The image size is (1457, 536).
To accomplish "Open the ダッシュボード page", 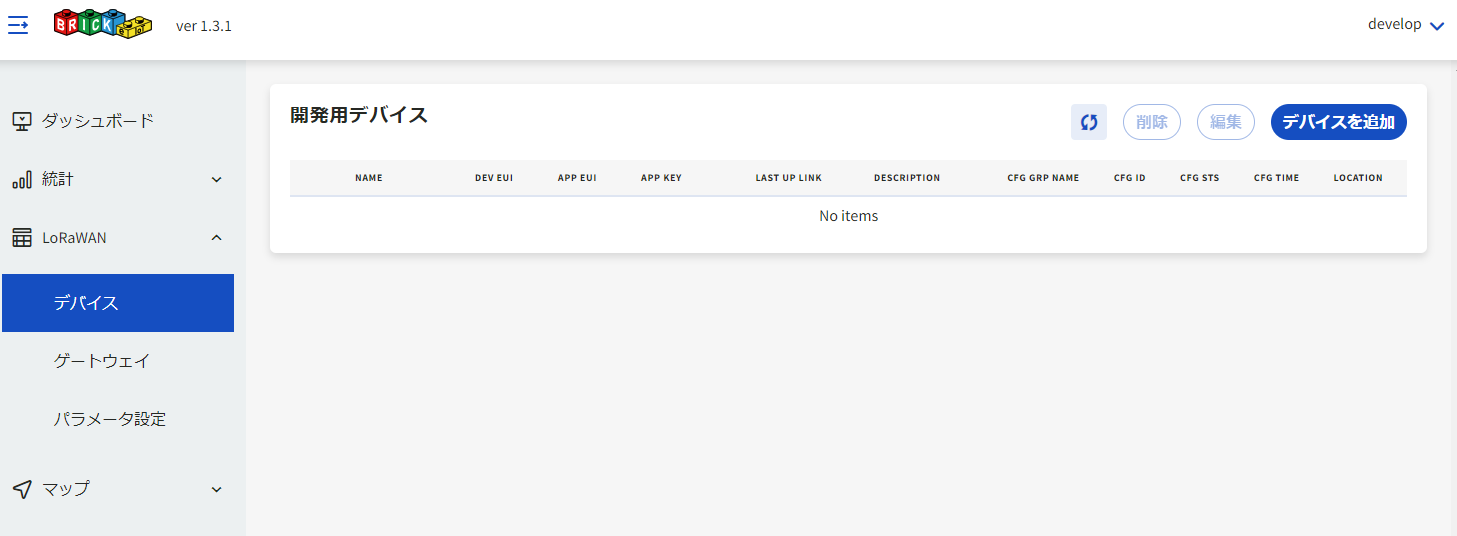I will (x=97, y=121).
